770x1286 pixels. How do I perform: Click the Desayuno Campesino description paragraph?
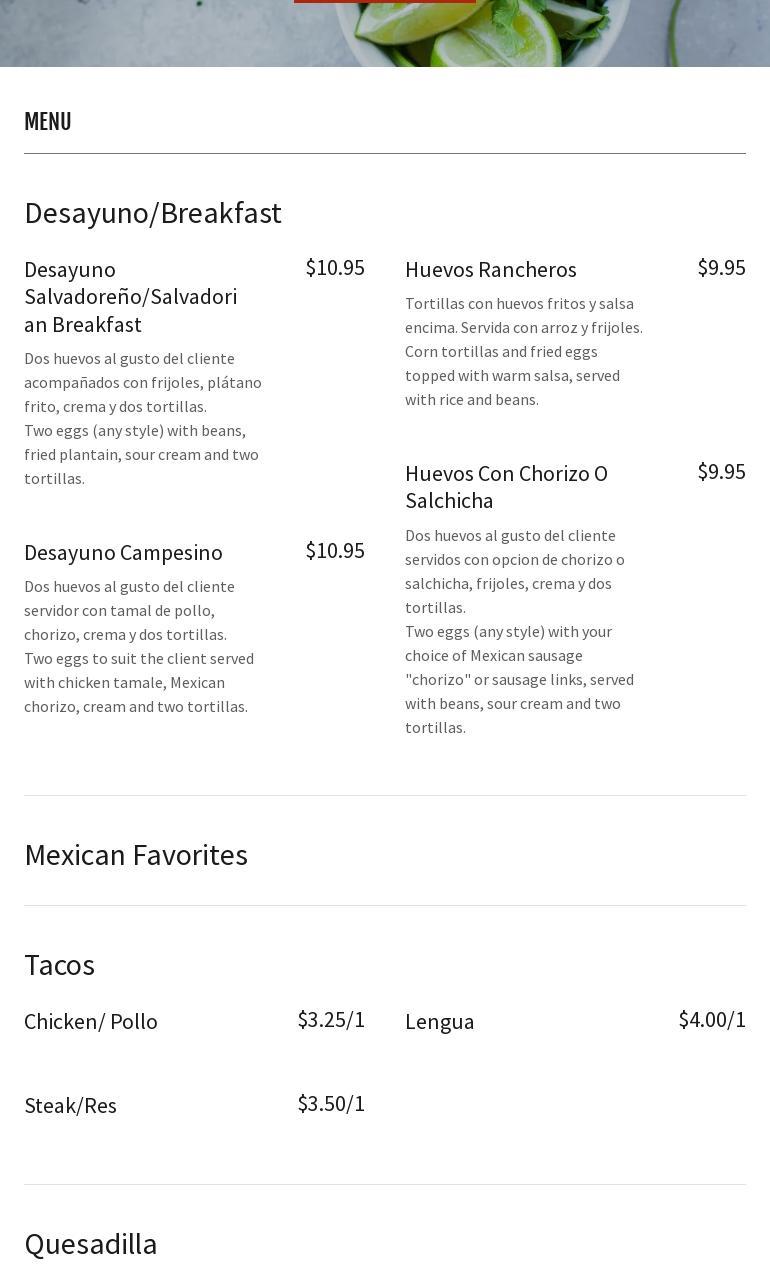pyautogui.click(x=139, y=646)
